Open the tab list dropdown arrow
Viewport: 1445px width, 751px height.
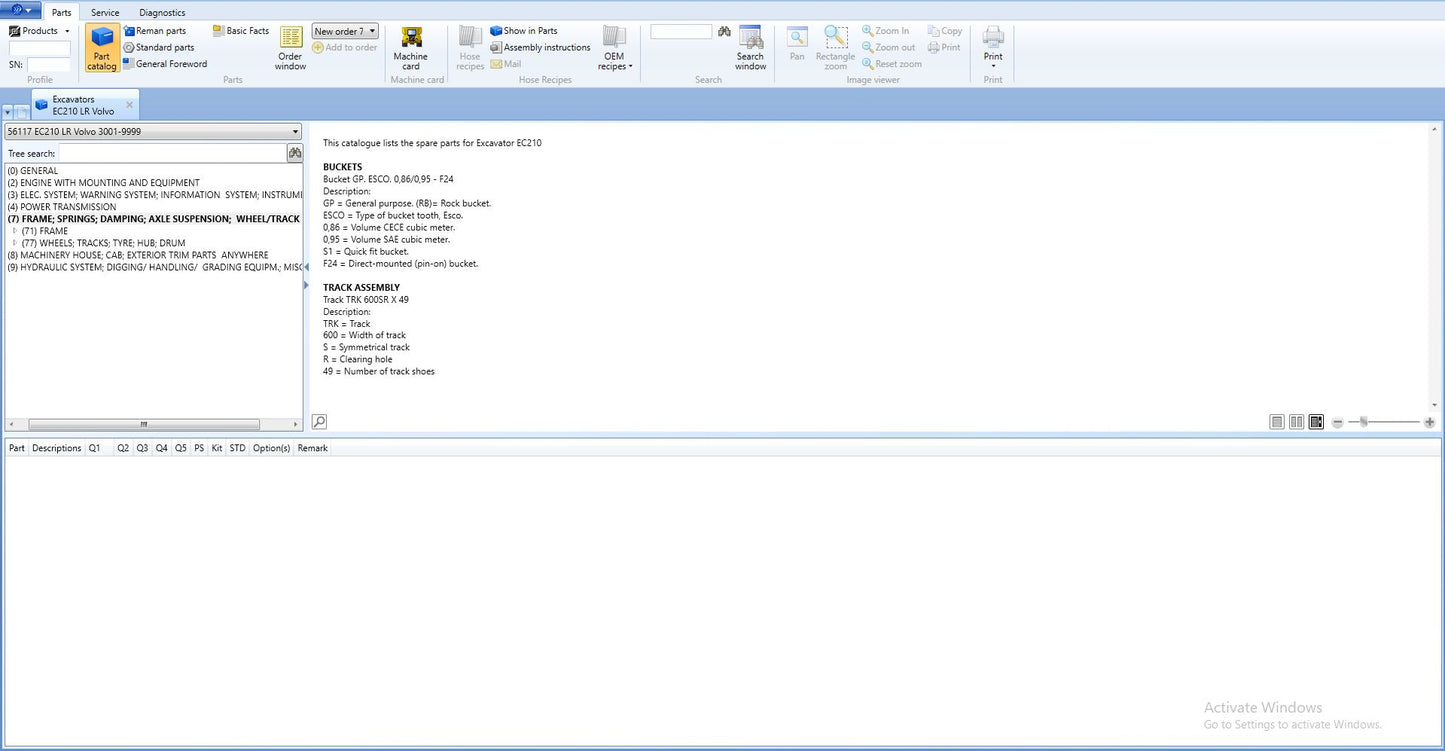pos(8,112)
